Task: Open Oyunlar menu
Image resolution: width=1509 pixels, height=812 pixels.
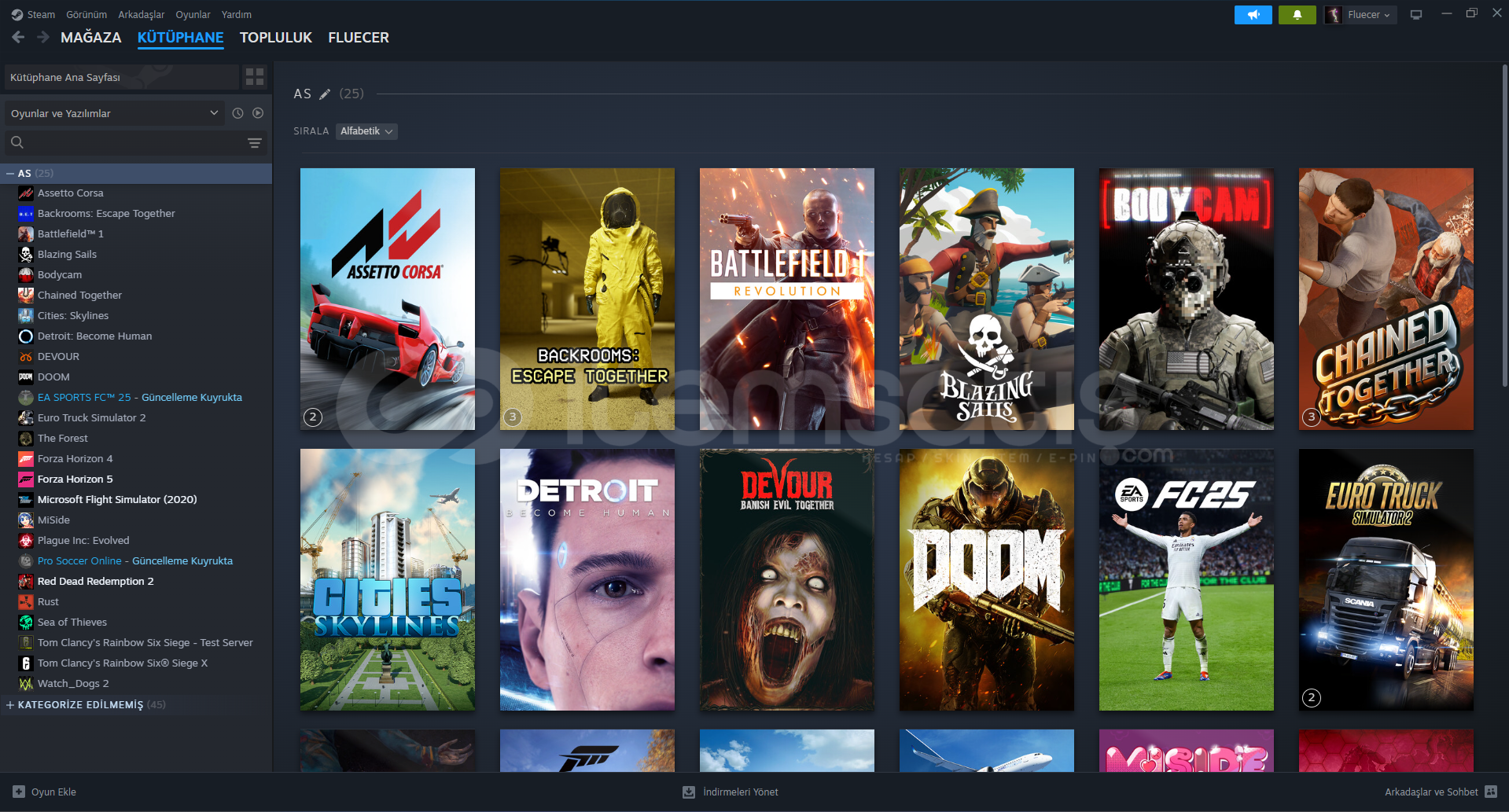Action: point(193,14)
